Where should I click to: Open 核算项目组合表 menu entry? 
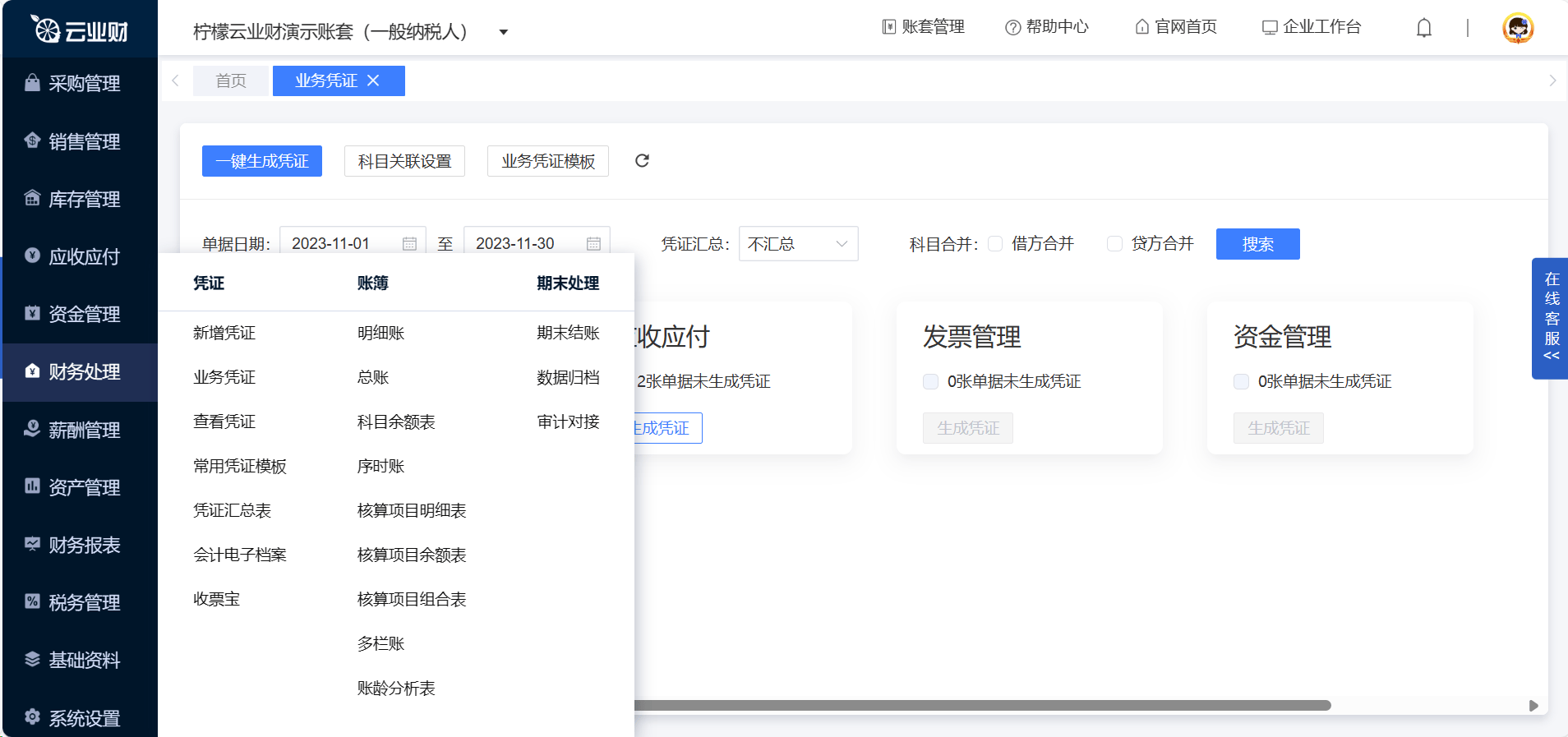pos(412,599)
